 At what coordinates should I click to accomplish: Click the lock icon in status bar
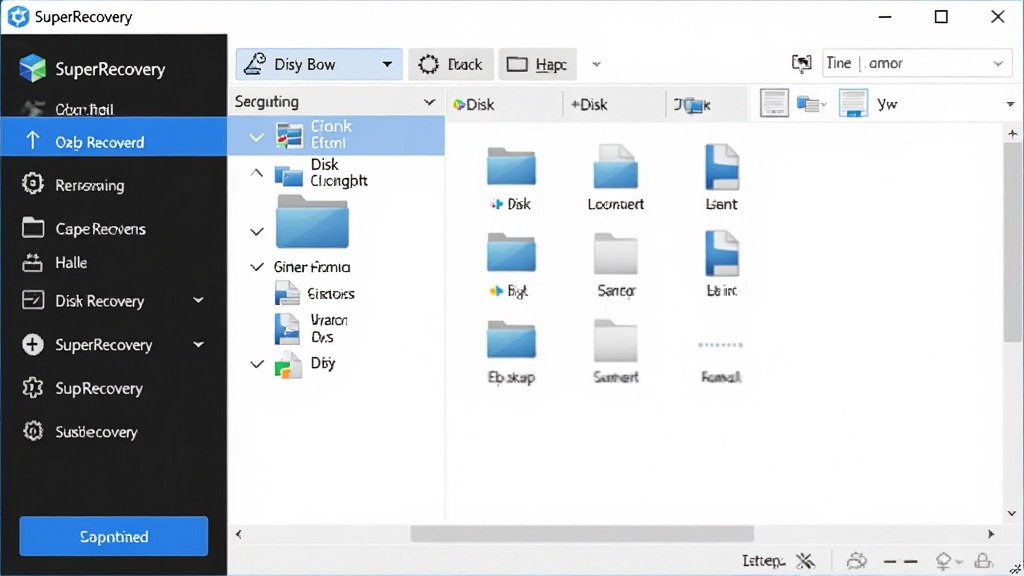point(983,561)
